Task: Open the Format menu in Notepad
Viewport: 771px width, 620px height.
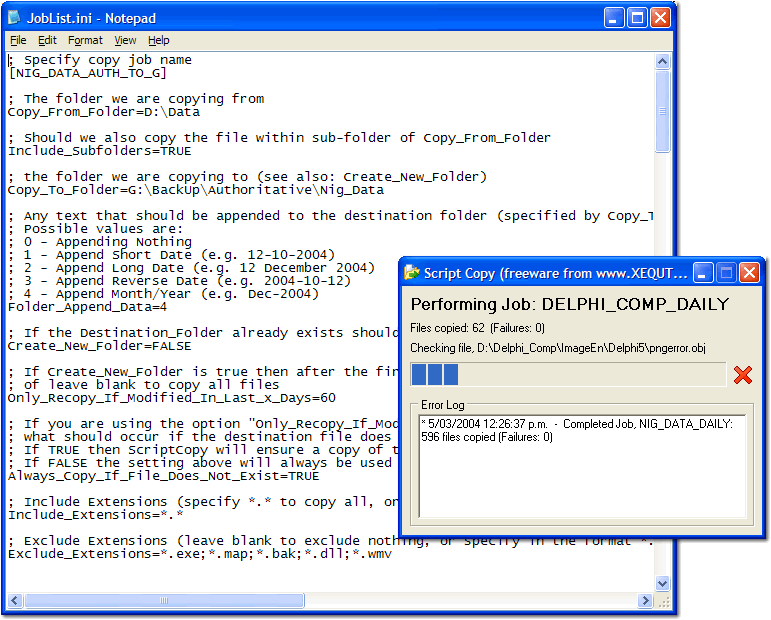Action: pyautogui.click(x=85, y=40)
